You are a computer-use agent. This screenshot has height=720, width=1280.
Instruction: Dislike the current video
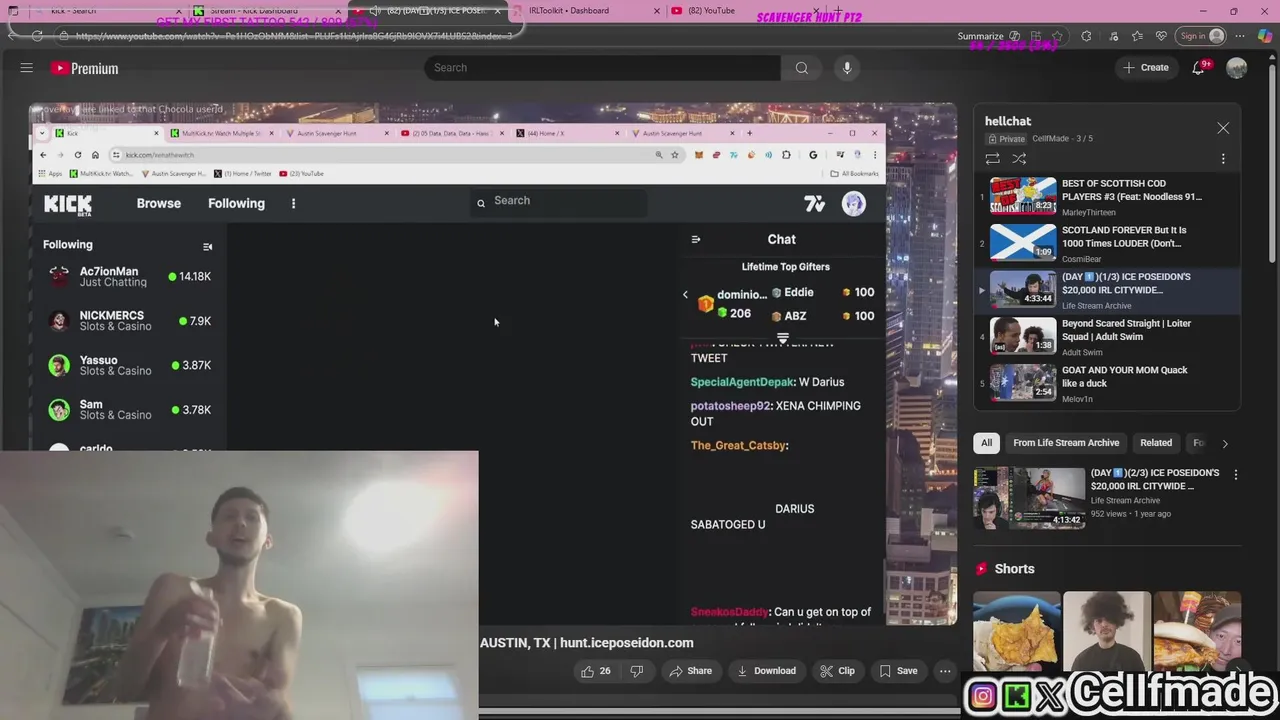point(636,671)
